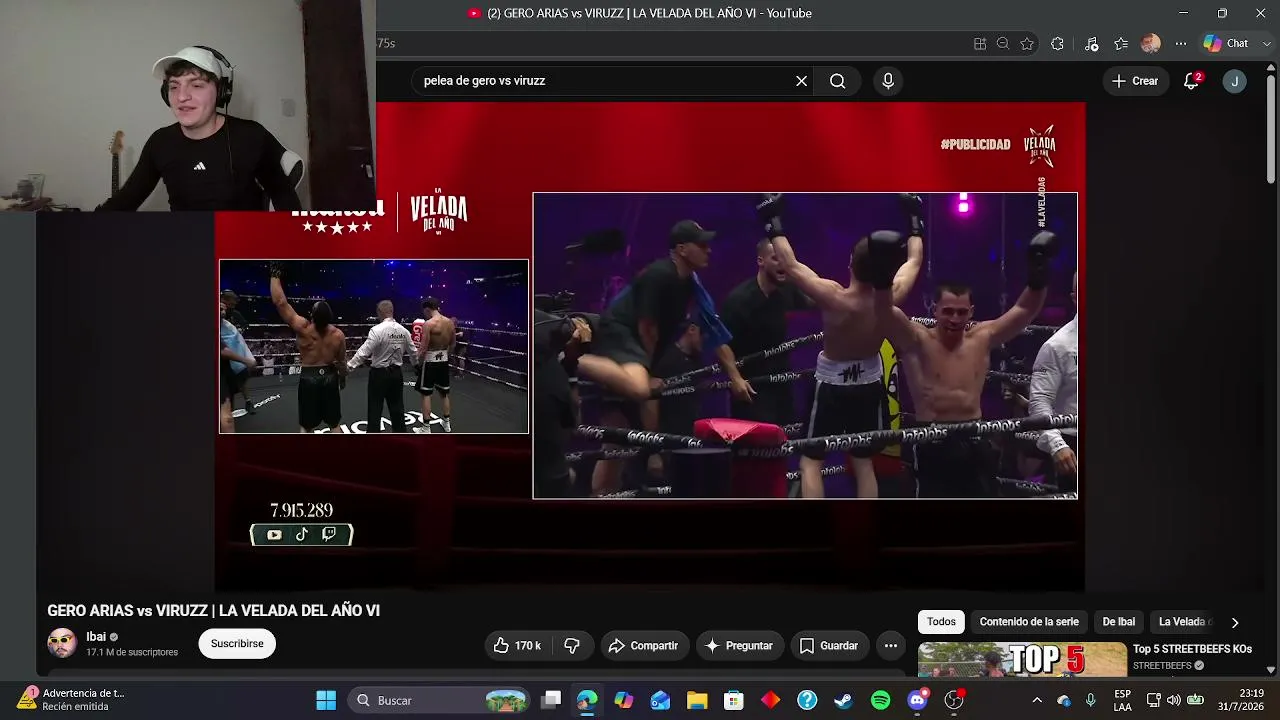This screenshot has height=720, width=1280.
Task: Open the volume speaker tray icon
Action: tap(1174, 700)
